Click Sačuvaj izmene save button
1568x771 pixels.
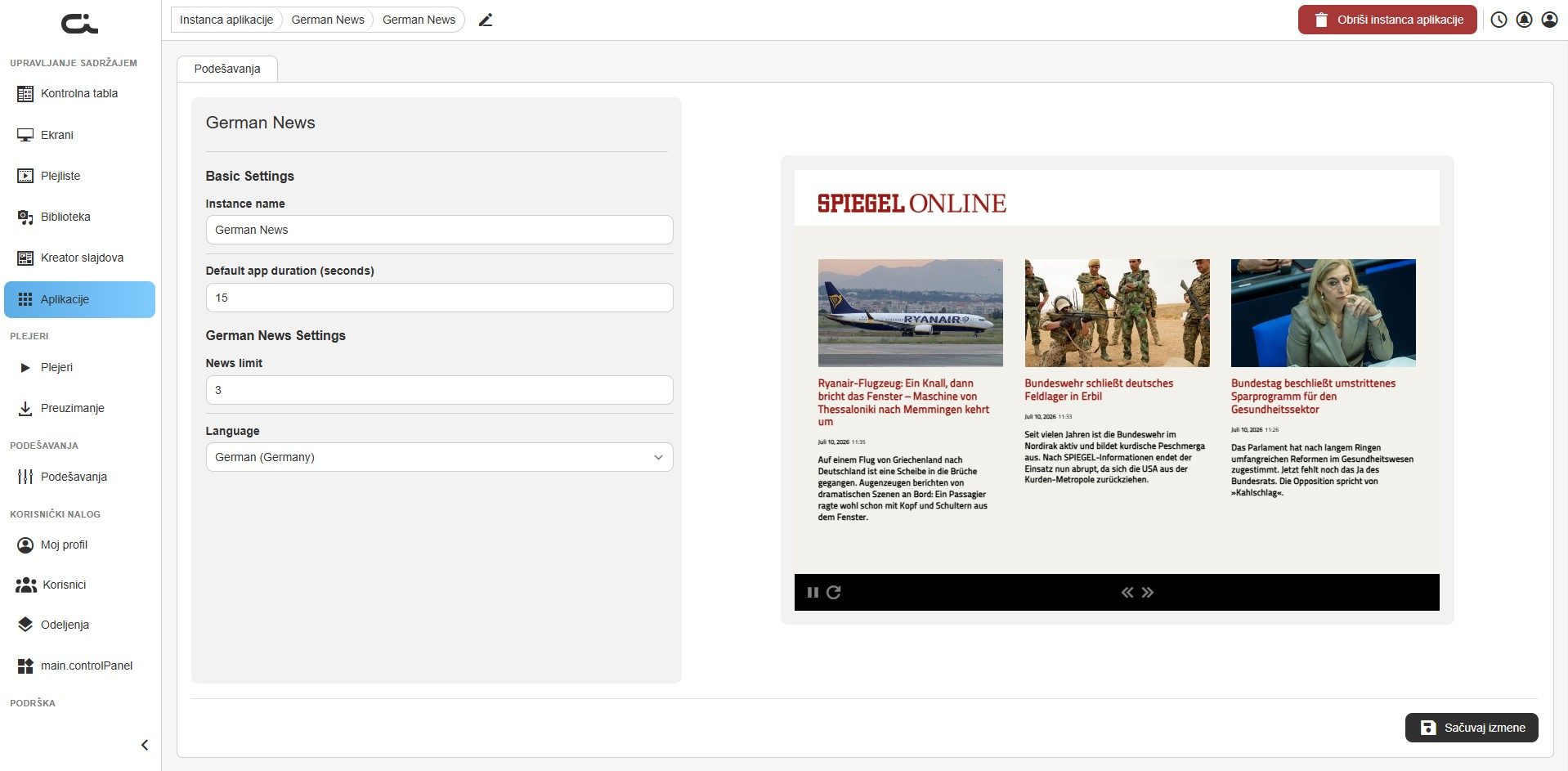point(1472,728)
